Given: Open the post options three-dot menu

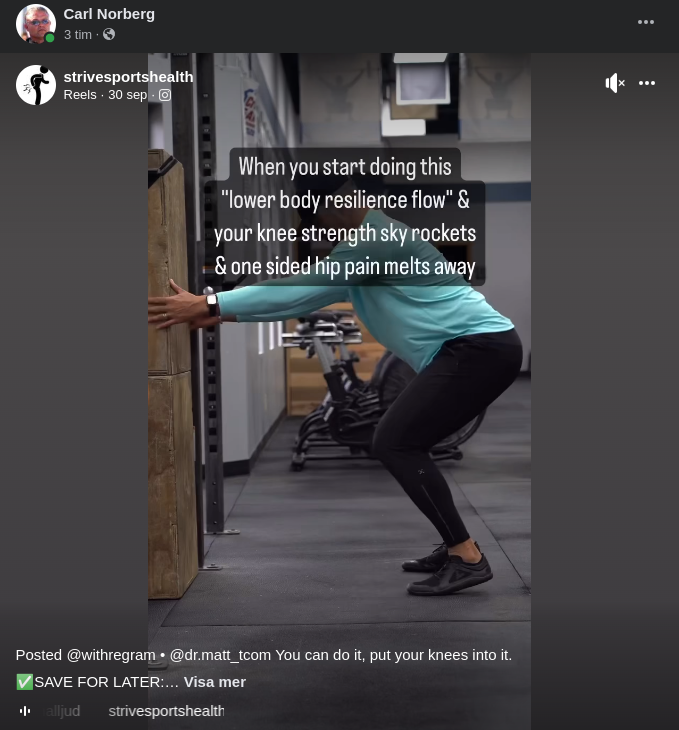Looking at the screenshot, I should click(x=646, y=22).
